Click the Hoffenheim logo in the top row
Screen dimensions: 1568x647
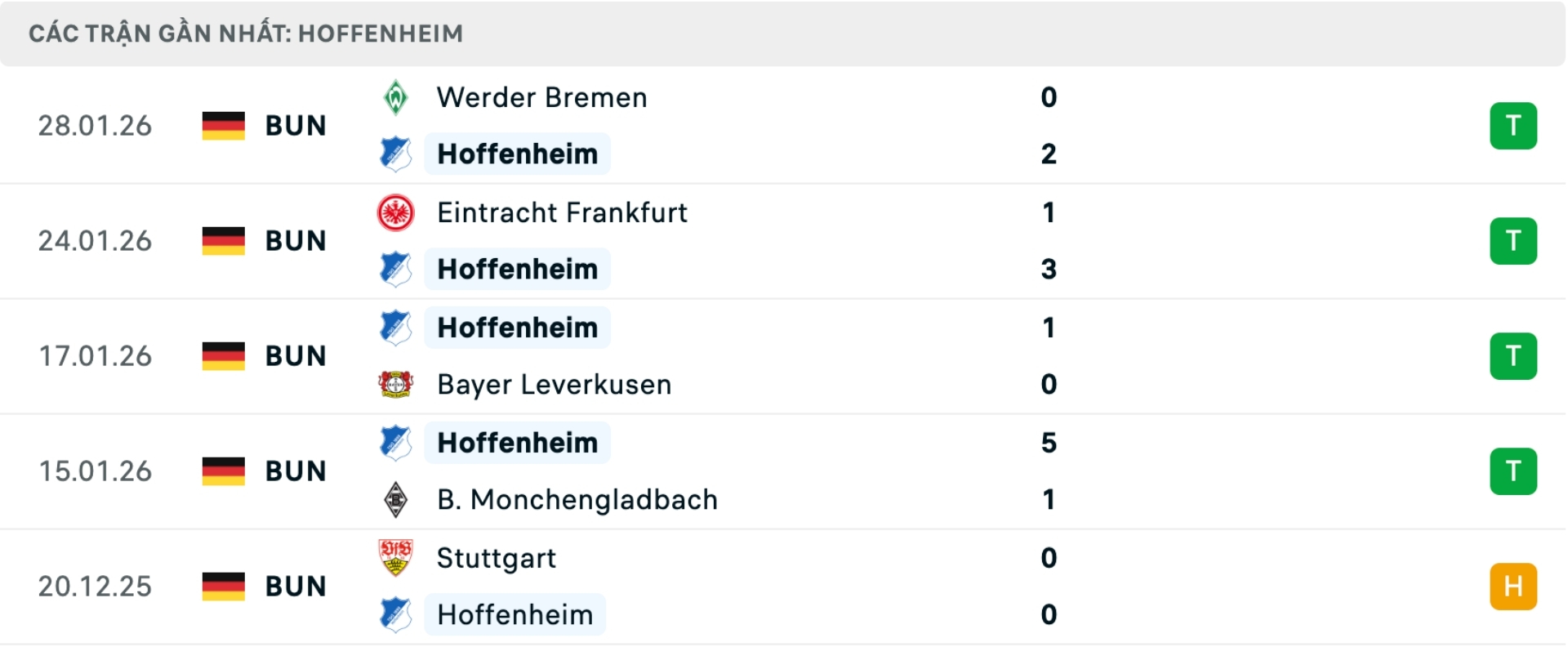tap(397, 154)
